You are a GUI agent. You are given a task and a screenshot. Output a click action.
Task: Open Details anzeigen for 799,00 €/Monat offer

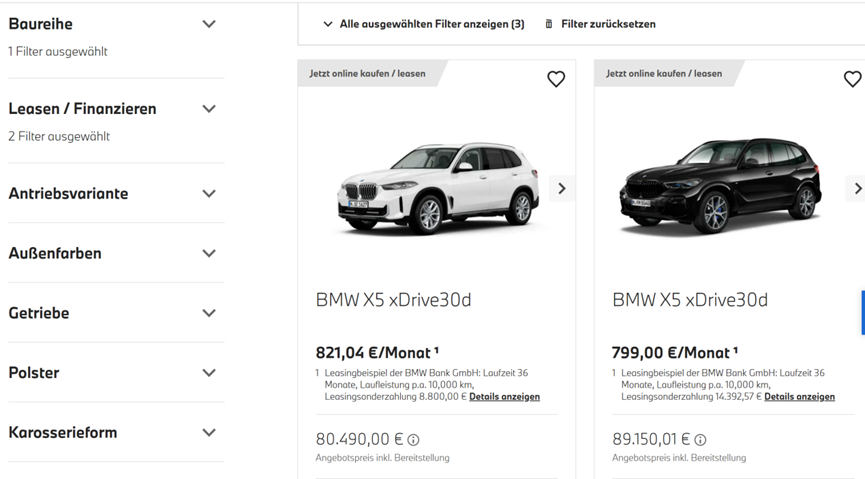[799, 397]
